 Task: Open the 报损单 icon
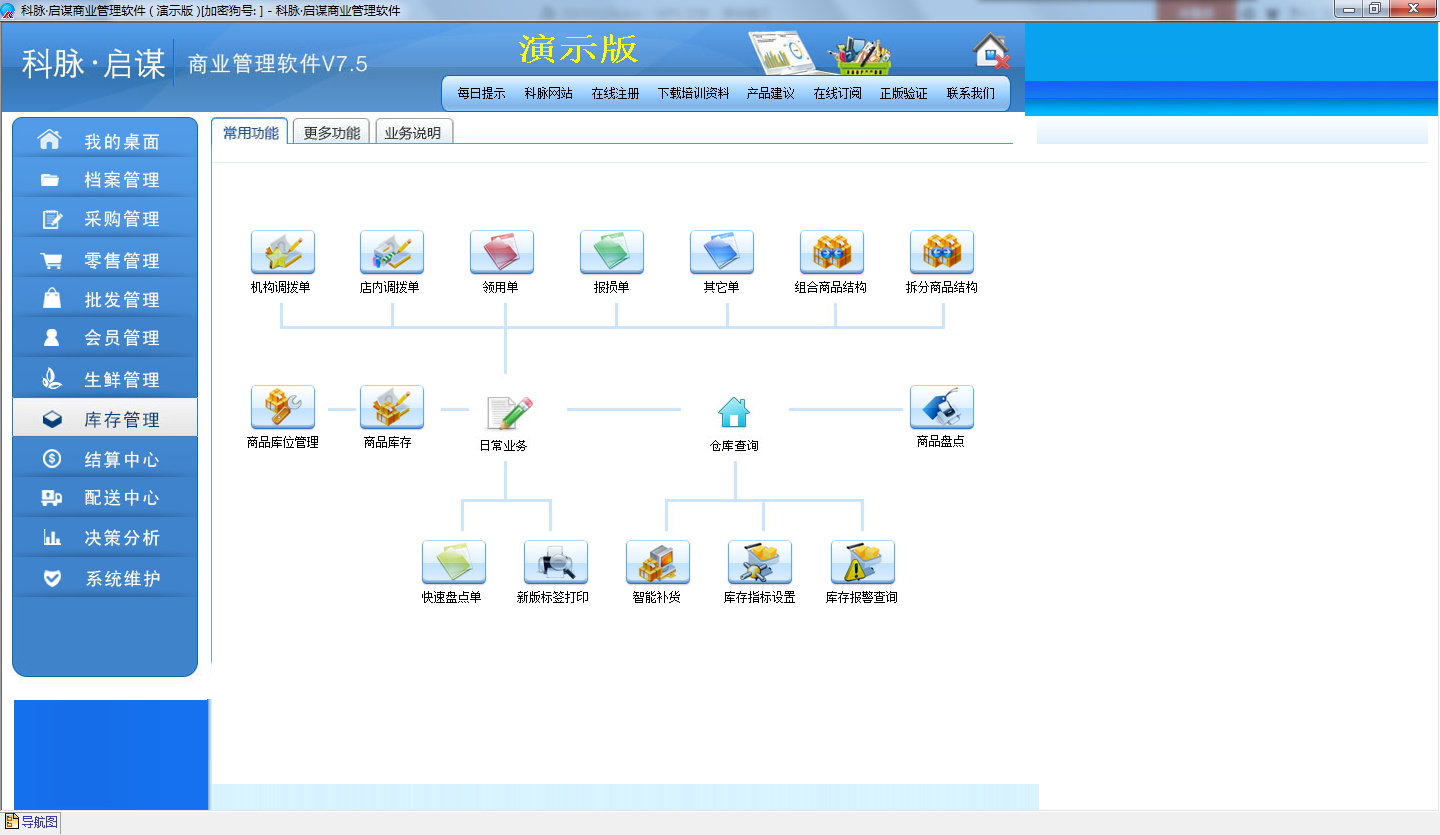pos(612,252)
